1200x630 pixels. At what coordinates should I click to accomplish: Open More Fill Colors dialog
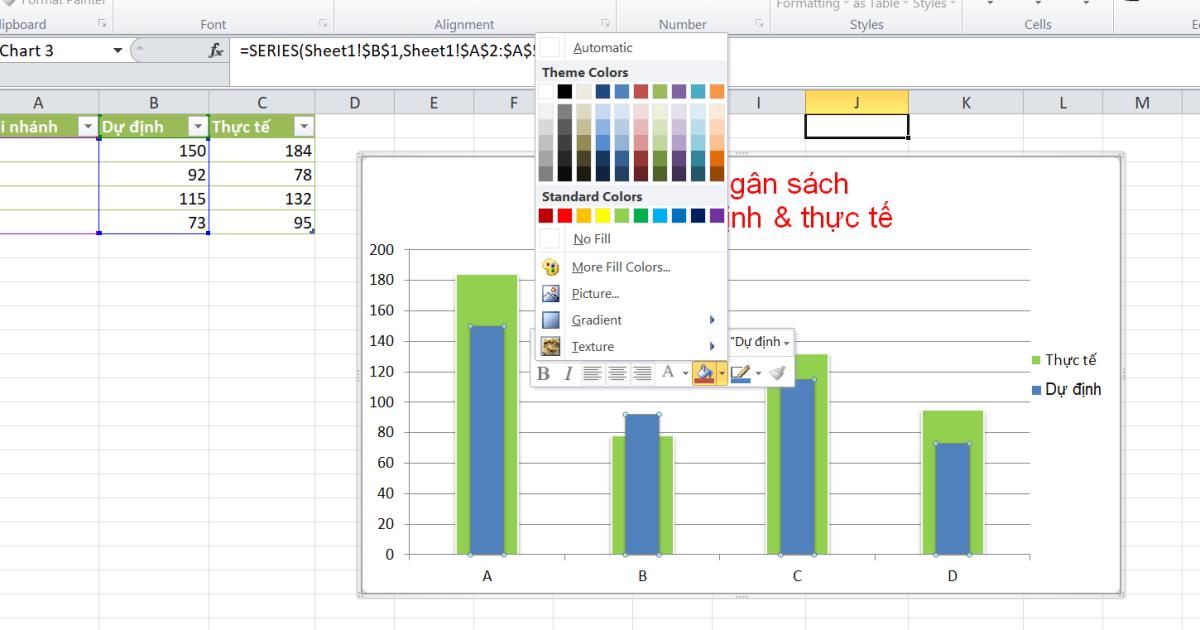click(x=631, y=267)
